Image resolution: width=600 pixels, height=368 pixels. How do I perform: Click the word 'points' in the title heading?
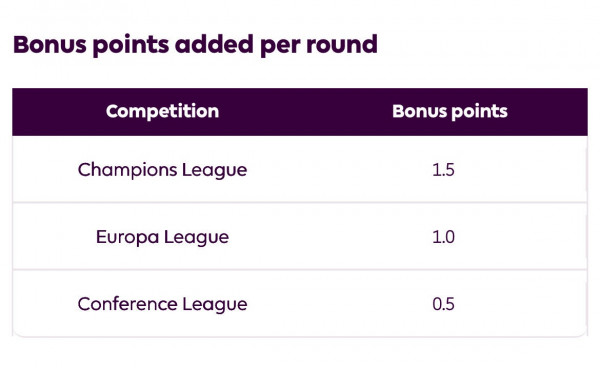pos(130,46)
